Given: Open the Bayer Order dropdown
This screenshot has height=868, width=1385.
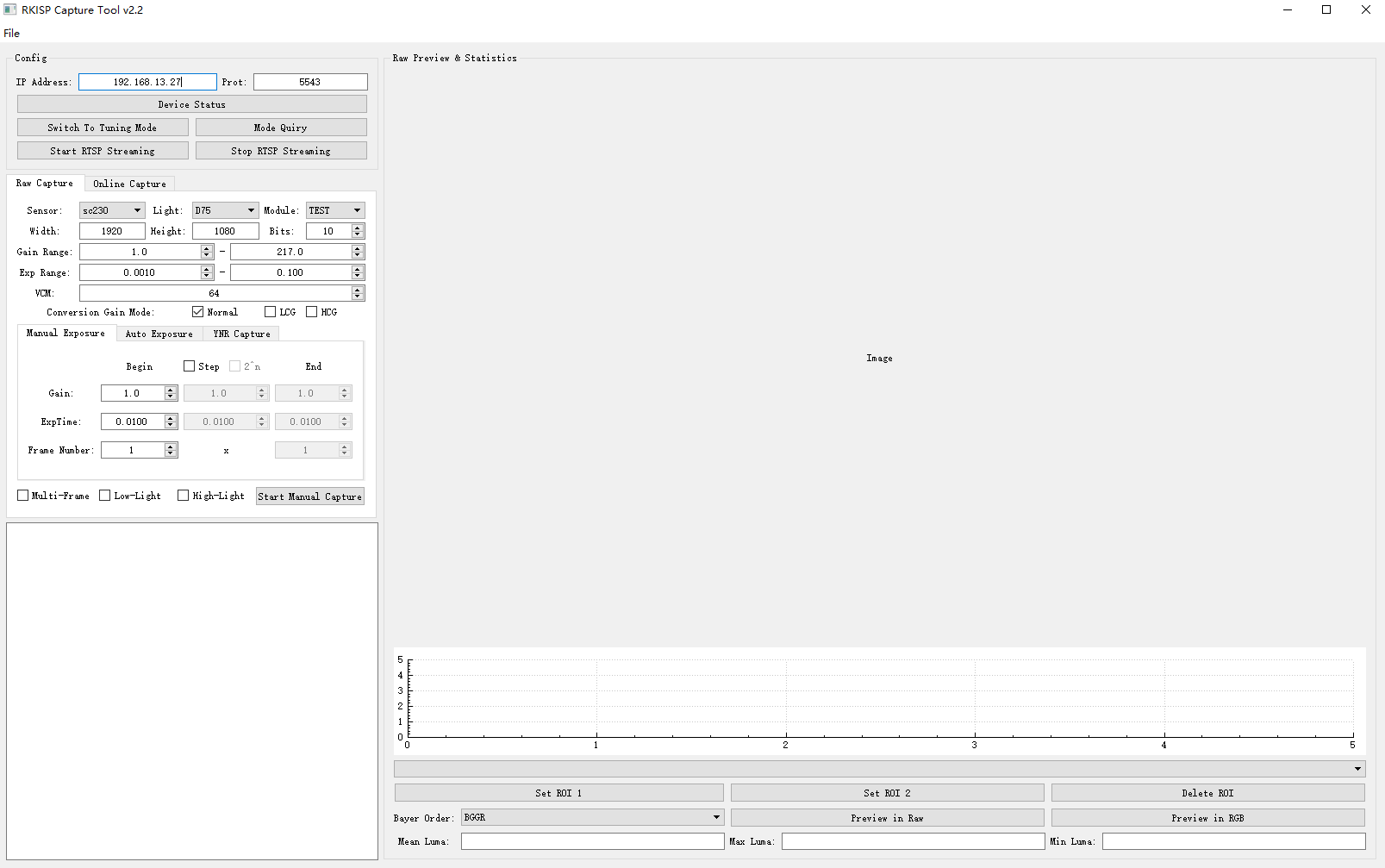Looking at the screenshot, I should click(x=592, y=817).
